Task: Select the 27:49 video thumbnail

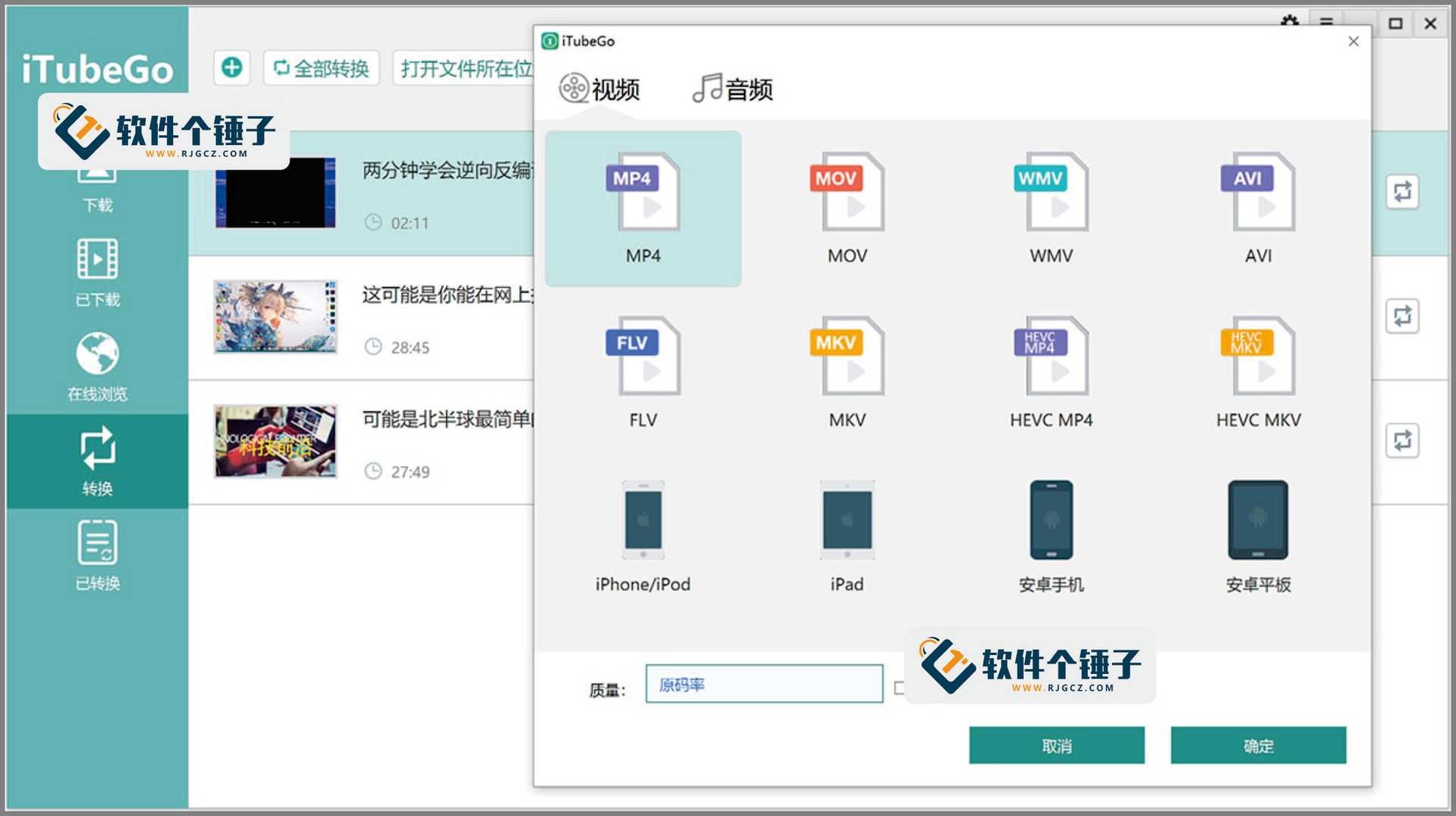Action: click(x=275, y=441)
